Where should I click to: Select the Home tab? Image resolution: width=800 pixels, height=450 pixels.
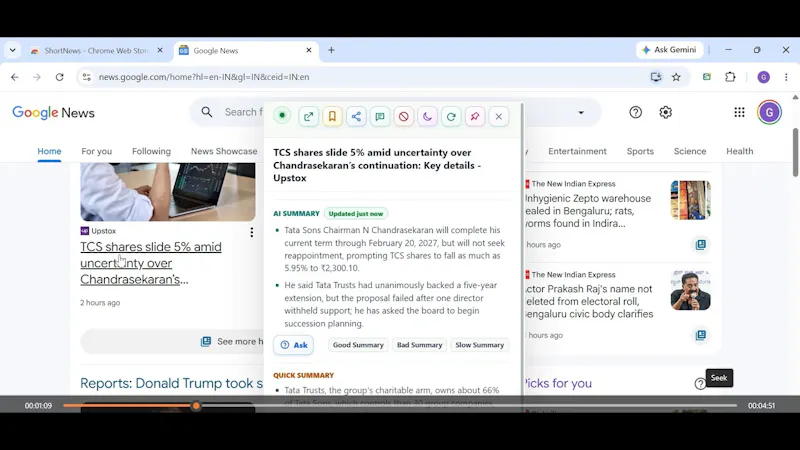coord(49,151)
